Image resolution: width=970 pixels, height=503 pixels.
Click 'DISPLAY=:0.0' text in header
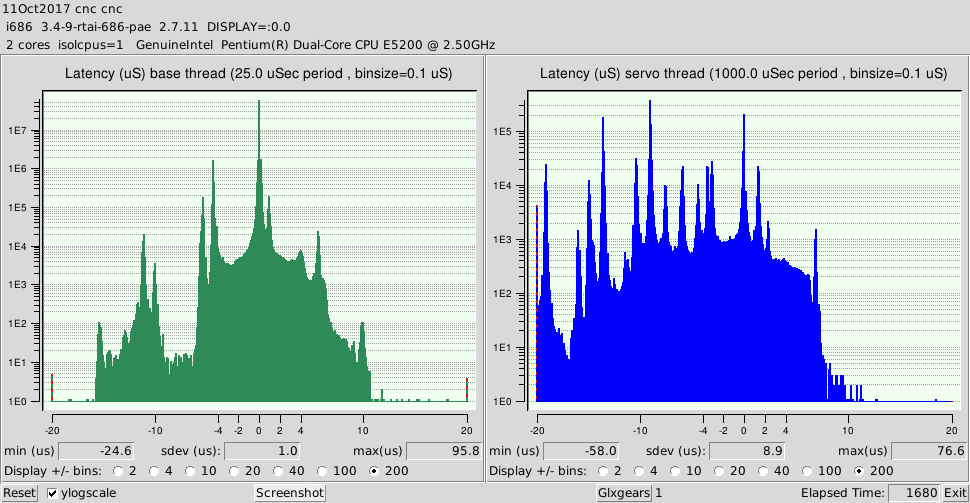(x=249, y=27)
